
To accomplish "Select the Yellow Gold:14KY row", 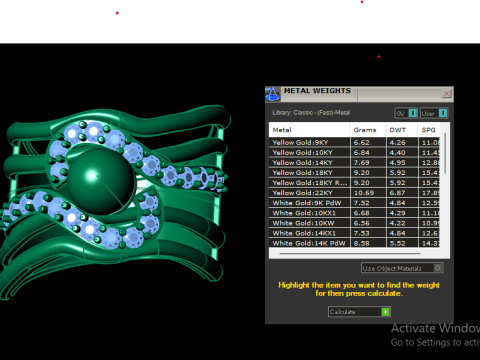I will 354,163.
